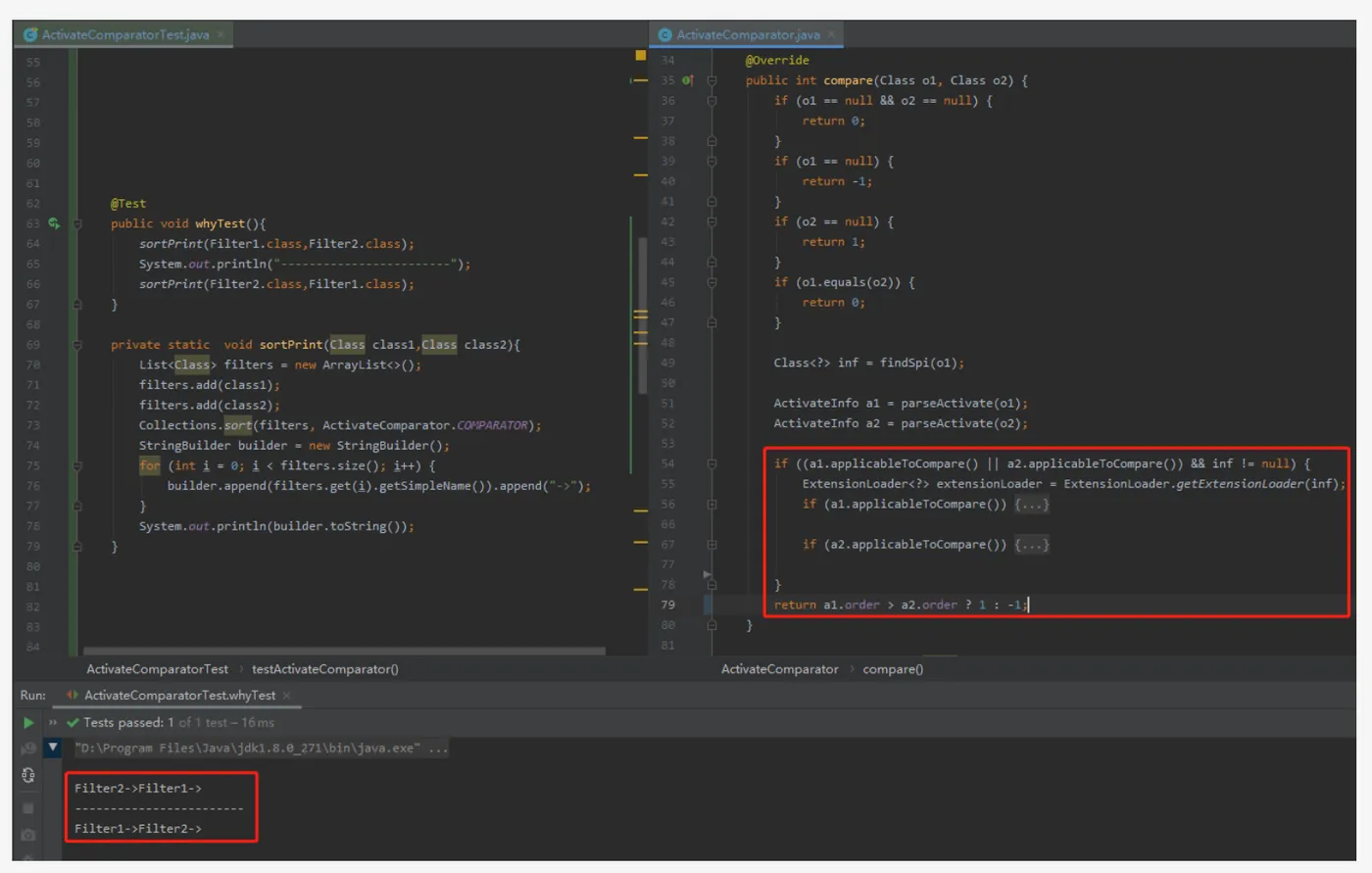Collapse the if block fold at line 54

pos(712,464)
